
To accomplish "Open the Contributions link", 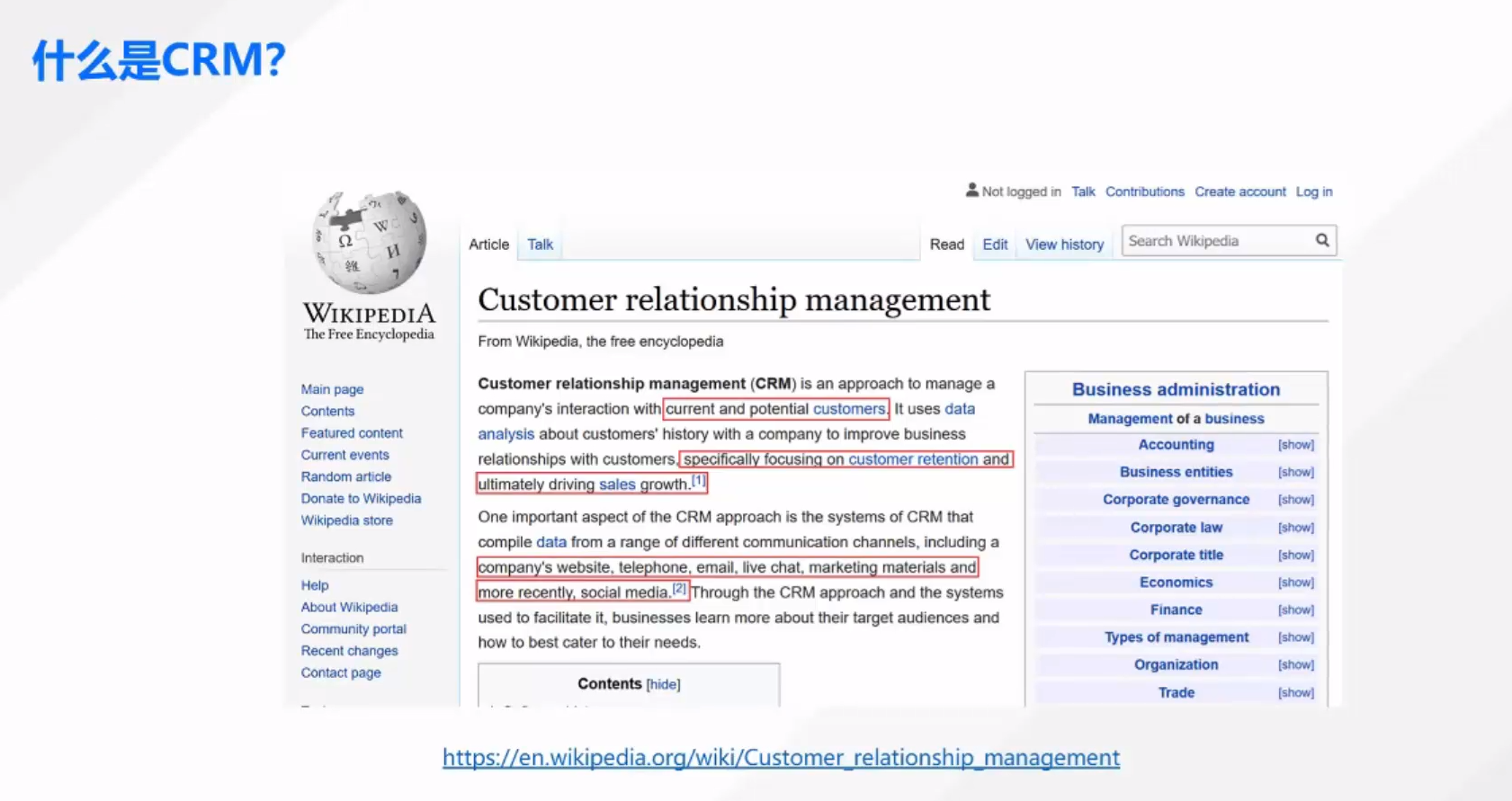I will coord(1144,191).
